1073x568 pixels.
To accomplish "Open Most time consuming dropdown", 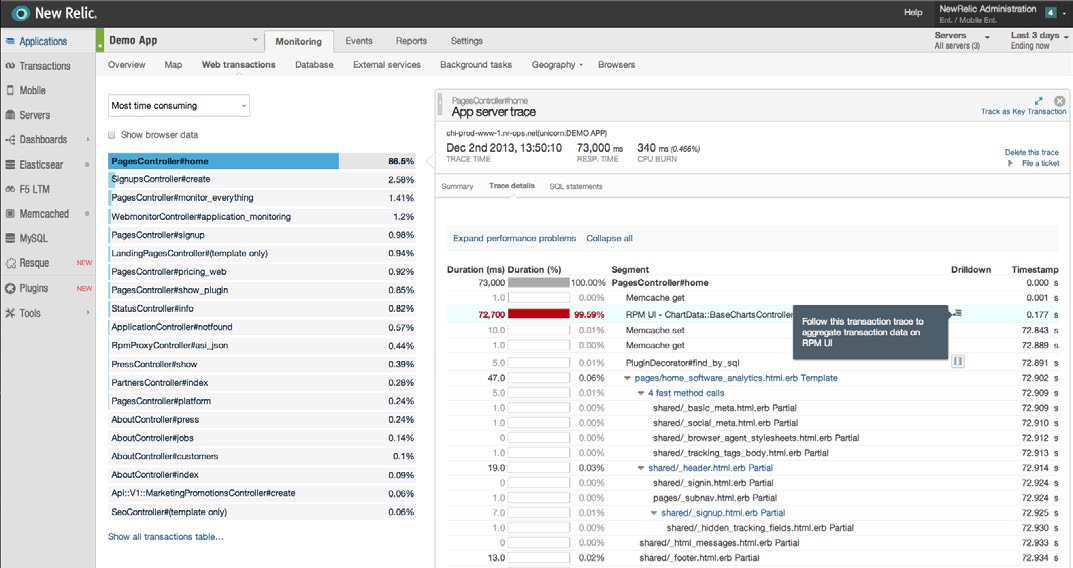I will 179,105.
